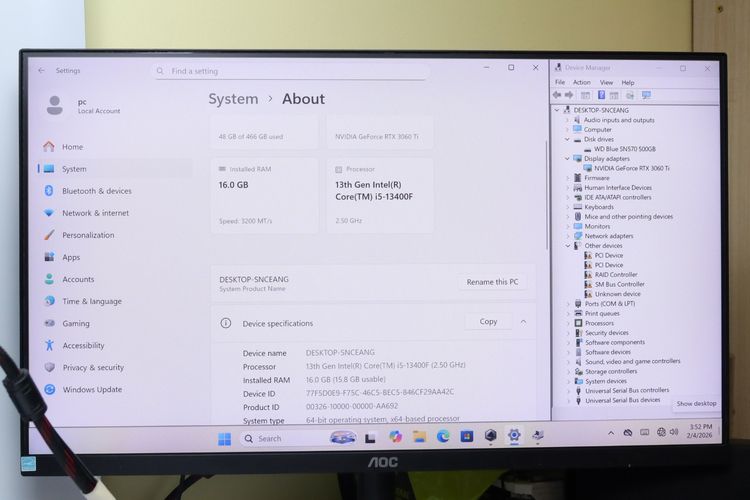
Task: Select WD Blue SN570 500GB drive
Action: [625, 149]
